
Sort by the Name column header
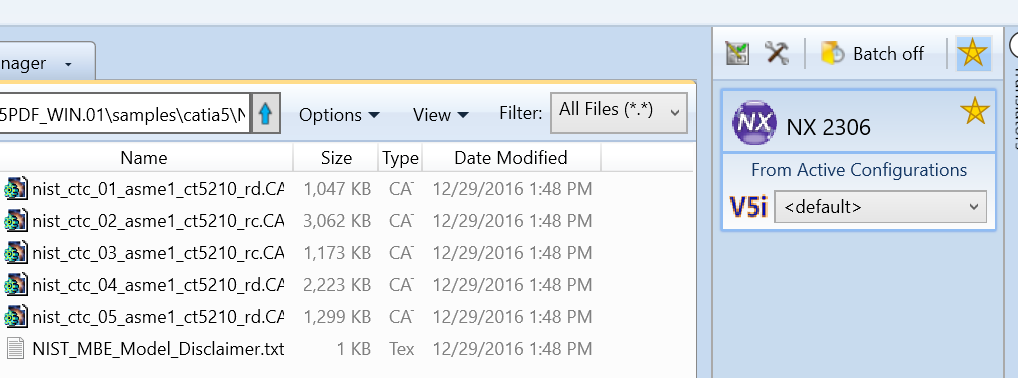[144, 158]
